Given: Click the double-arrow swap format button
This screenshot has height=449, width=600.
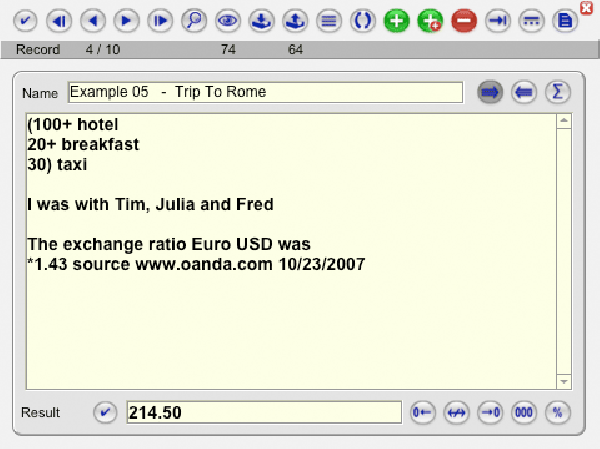Looking at the screenshot, I should click(456, 412).
